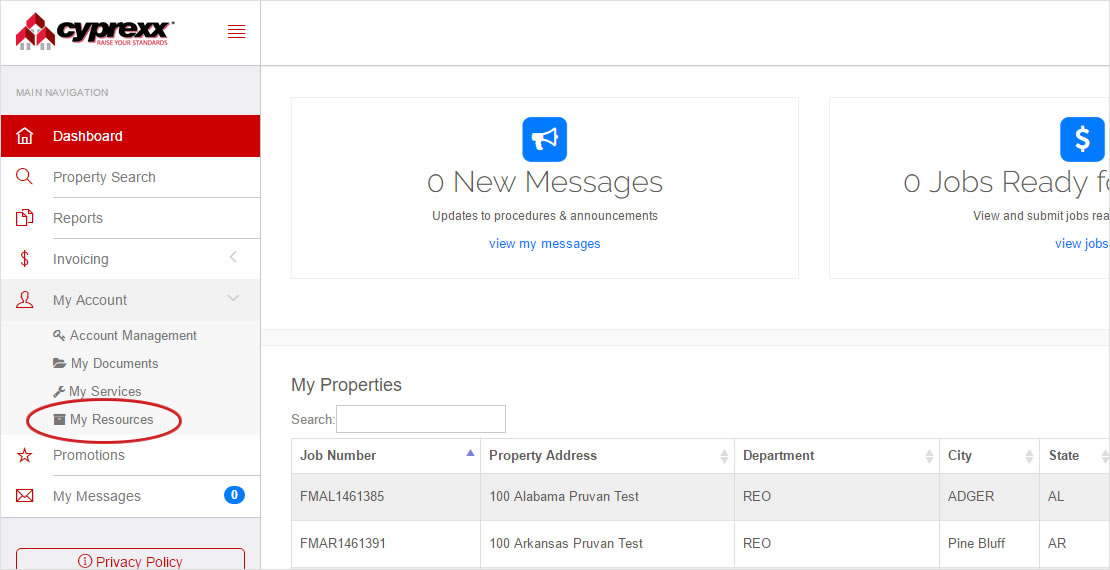Click the hamburger menu toggle icon
This screenshot has height=570, width=1110.
click(x=236, y=32)
